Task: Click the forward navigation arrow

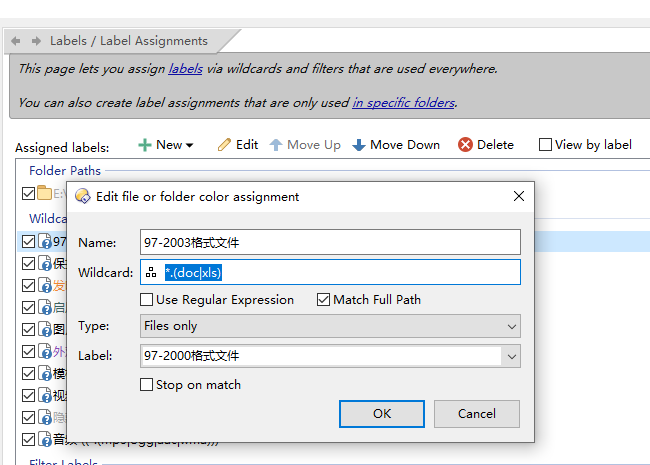Action: pyautogui.click(x=36, y=41)
